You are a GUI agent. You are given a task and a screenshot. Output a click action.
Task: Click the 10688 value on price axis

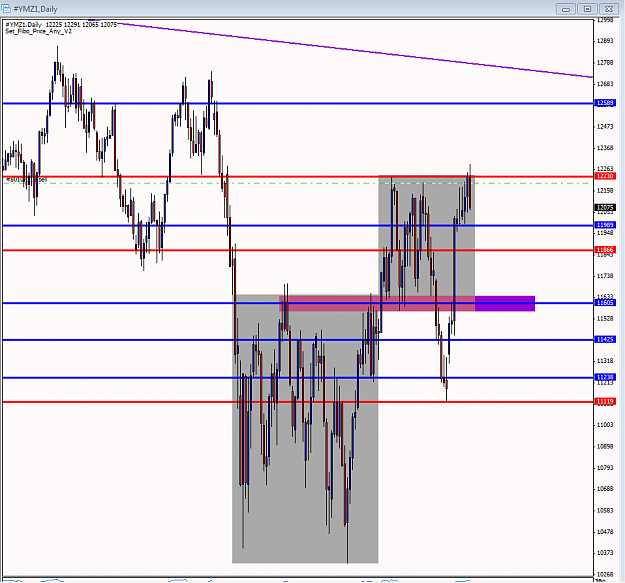pos(605,489)
